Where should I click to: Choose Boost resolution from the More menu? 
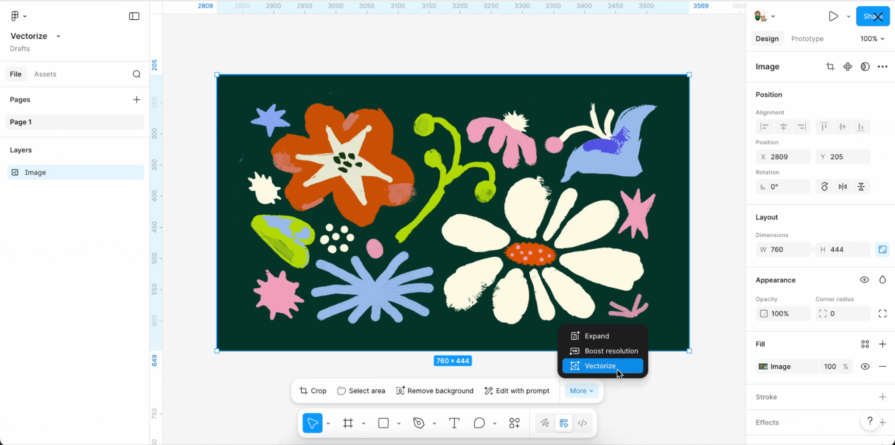[x=603, y=351]
